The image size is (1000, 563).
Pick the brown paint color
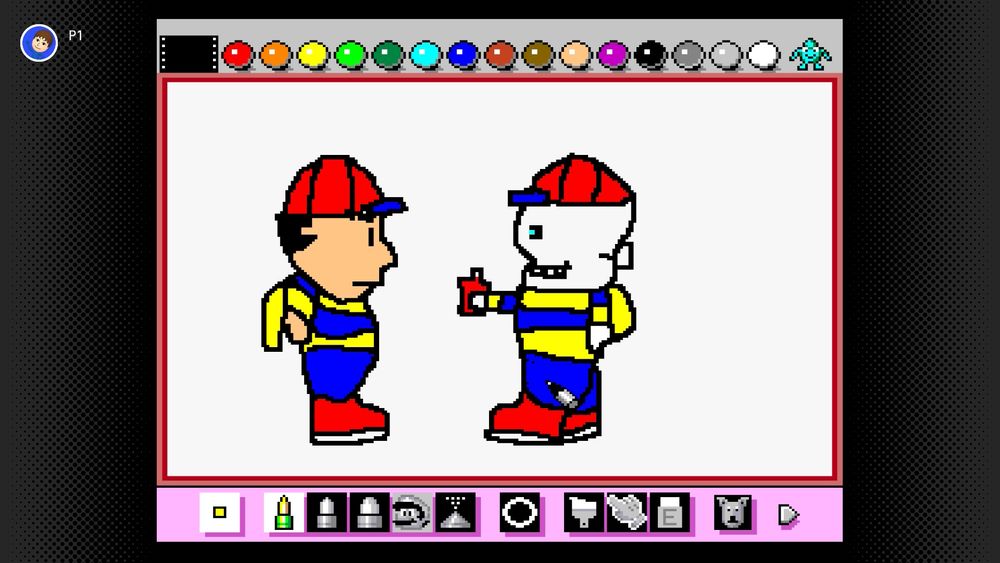[x=538, y=55]
